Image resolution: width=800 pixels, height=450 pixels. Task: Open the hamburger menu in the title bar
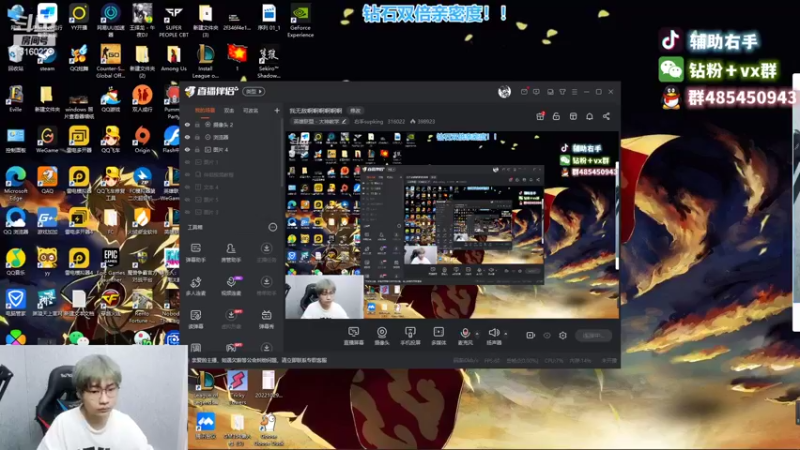click(574, 92)
